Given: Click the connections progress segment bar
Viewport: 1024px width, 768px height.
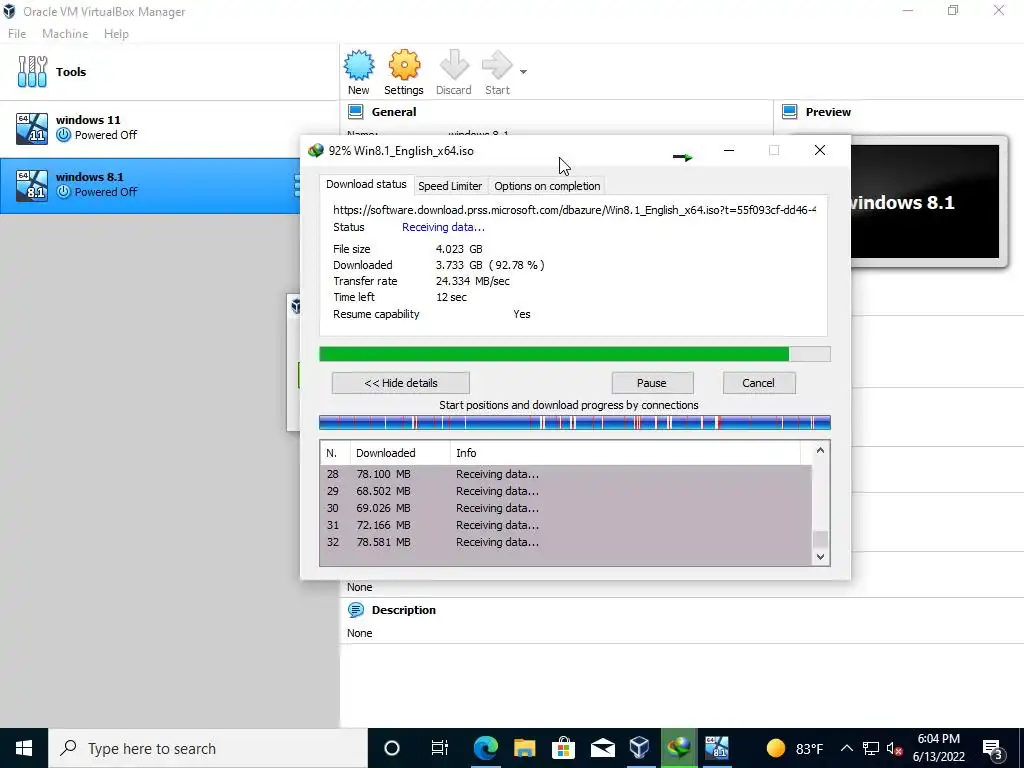Looking at the screenshot, I should (574, 423).
